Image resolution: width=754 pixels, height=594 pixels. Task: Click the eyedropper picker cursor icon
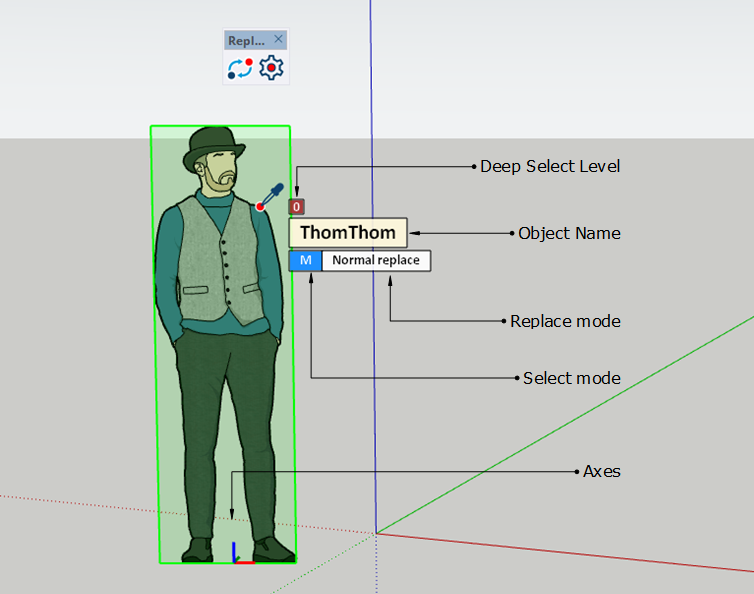[271, 196]
